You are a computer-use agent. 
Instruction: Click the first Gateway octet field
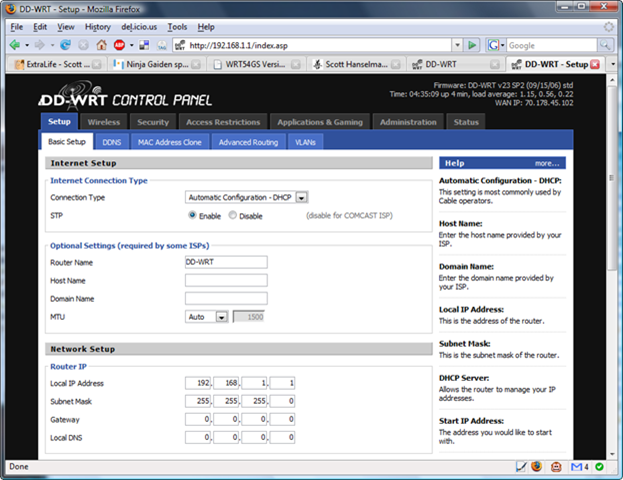click(199, 419)
